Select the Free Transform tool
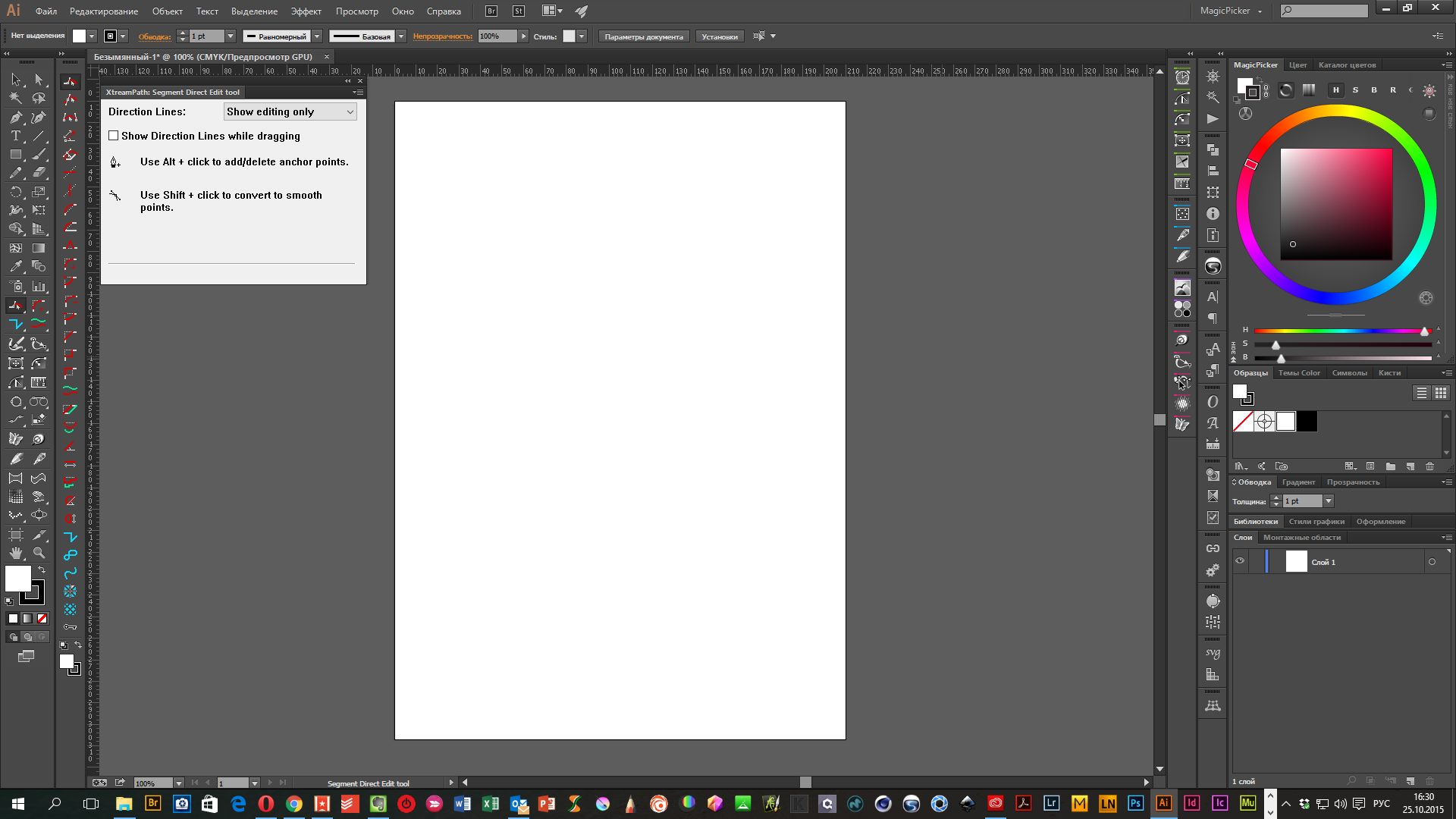The image size is (1456, 819). (x=39, y=210)
